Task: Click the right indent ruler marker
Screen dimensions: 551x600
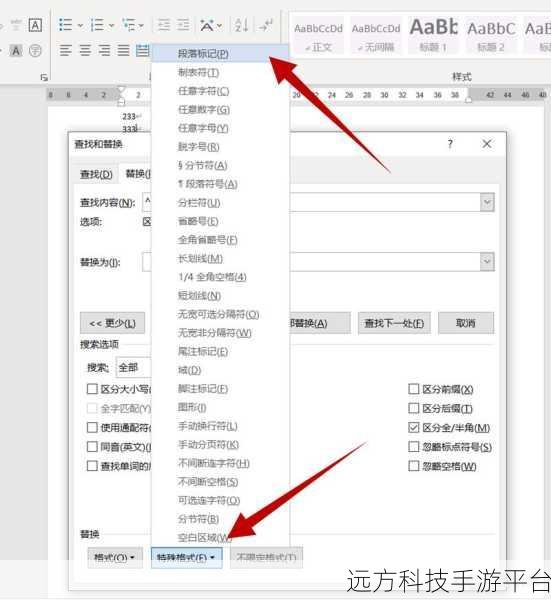Action: pyautogui.click(x=468, y=100)
